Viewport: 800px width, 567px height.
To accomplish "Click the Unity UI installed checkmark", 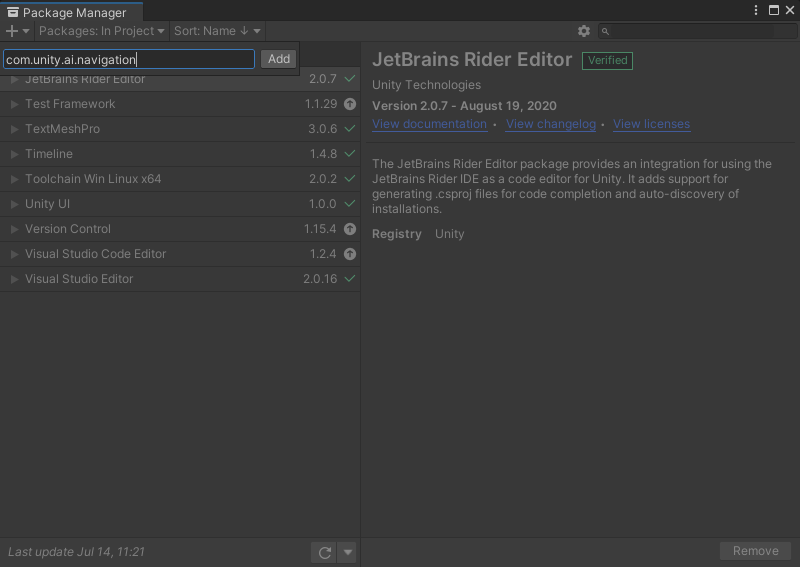I will click(349, 204).
